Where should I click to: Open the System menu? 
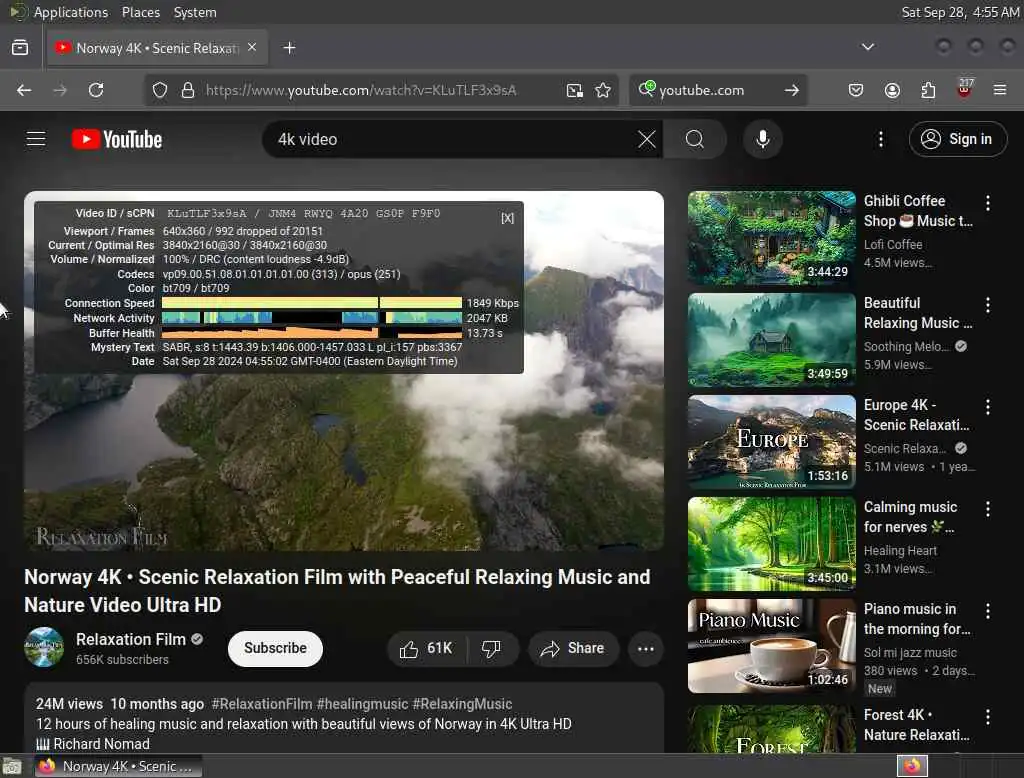coord(195,12)
